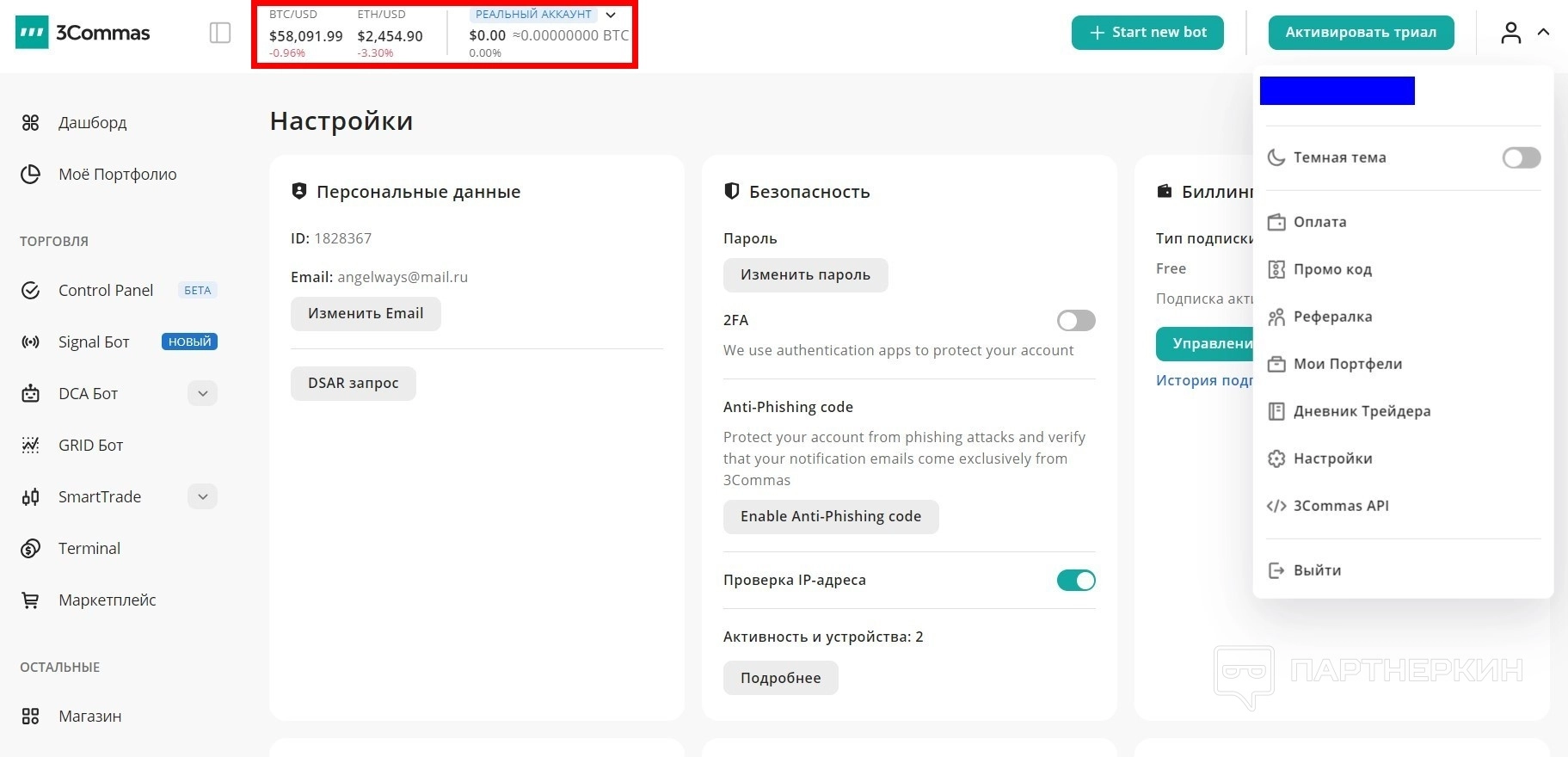Expand the SmartTrade submenu chevron
Viewport: 1568px width, 757px height.
point(202,497)
